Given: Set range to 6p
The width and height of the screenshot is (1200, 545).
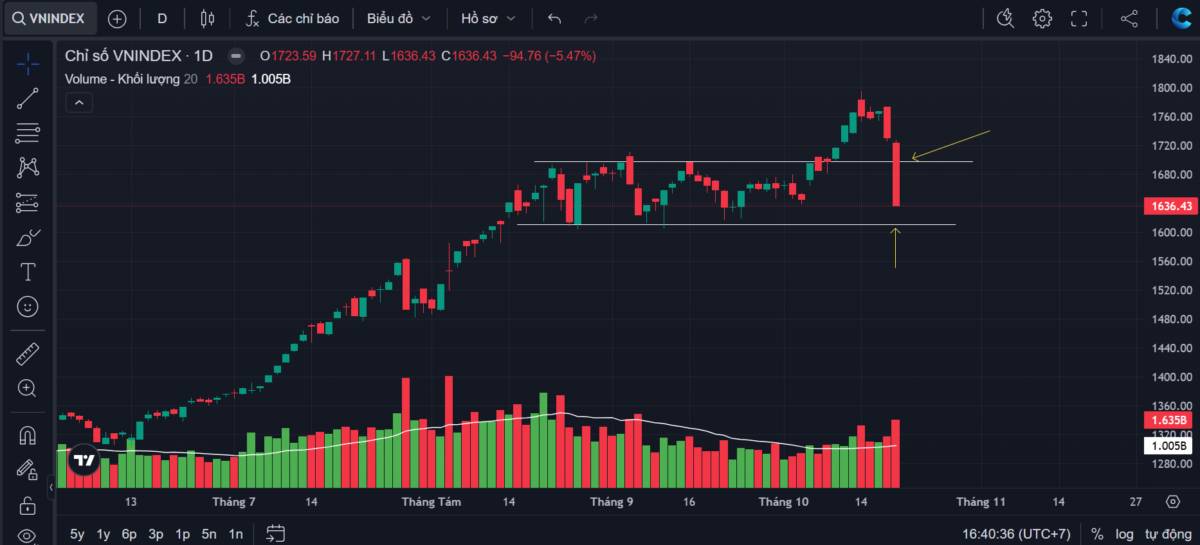Looking at the screenshot, I should tap(130, 534).
